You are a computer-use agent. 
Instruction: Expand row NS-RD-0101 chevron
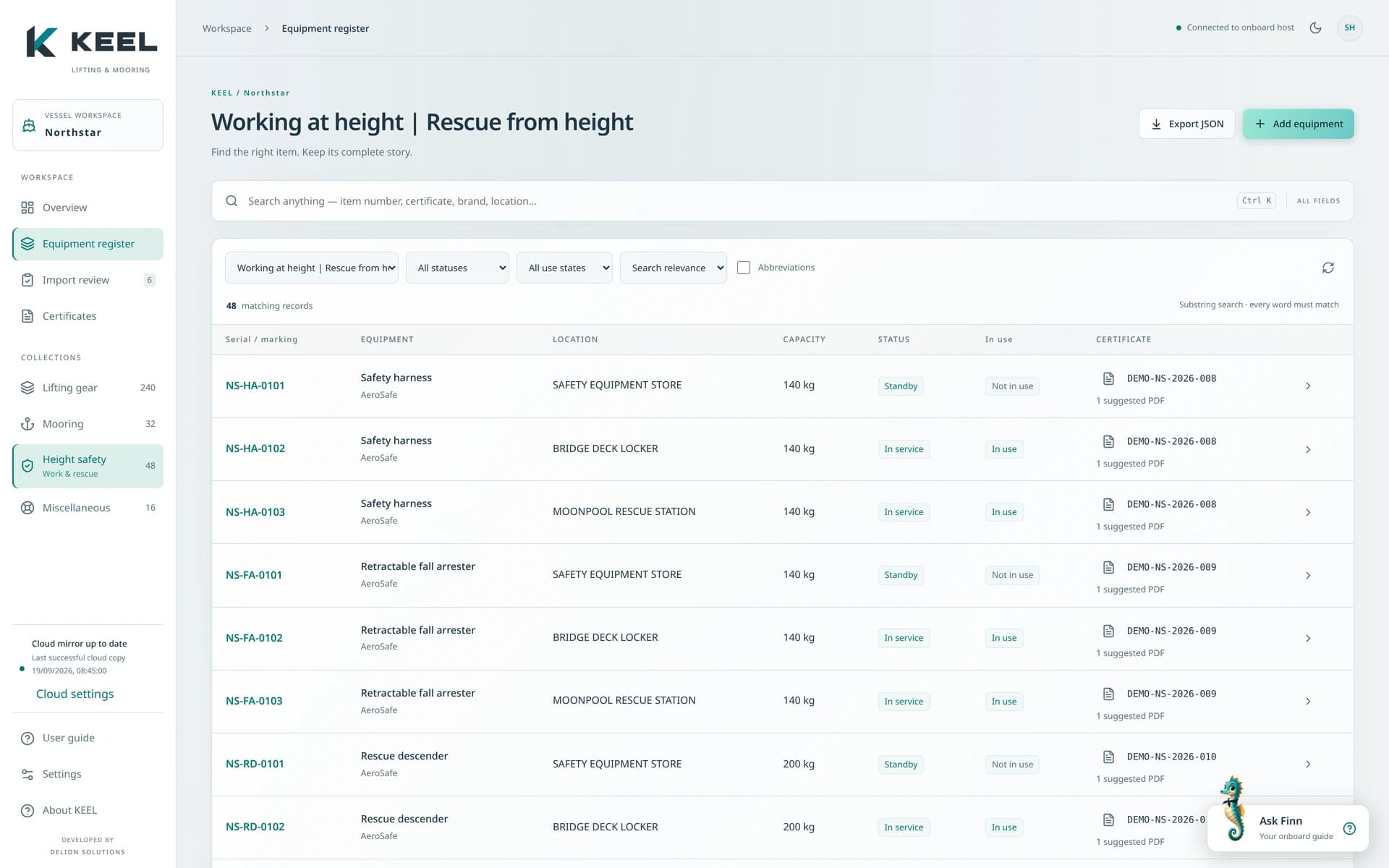tap(1308, 765)
